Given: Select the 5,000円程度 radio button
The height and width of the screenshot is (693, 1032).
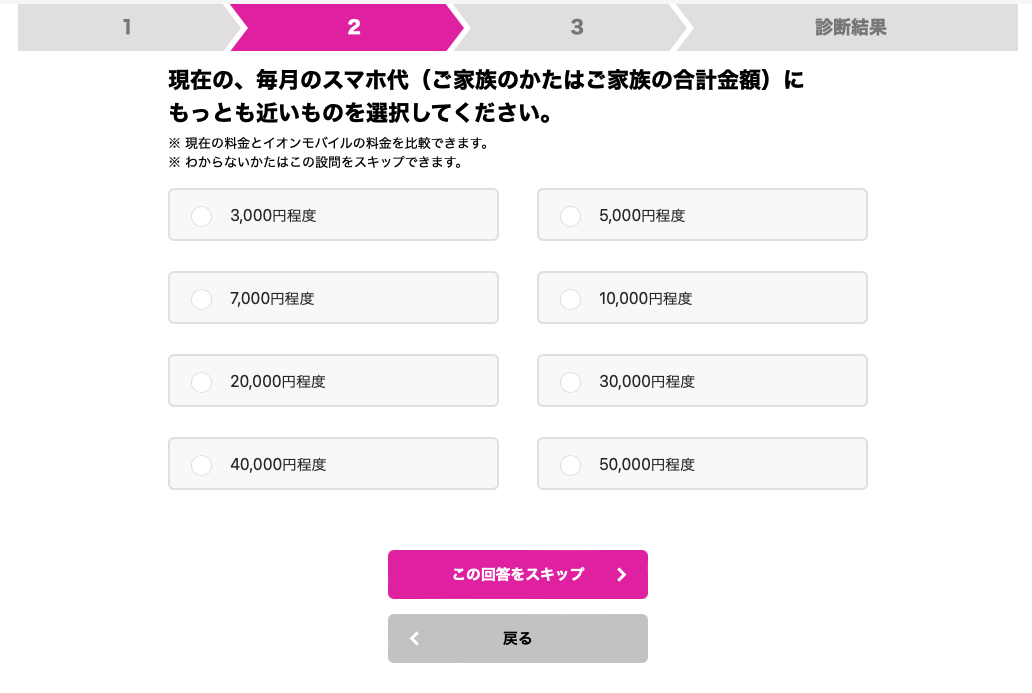Looking at the screenshot, I should pos(570,216).
